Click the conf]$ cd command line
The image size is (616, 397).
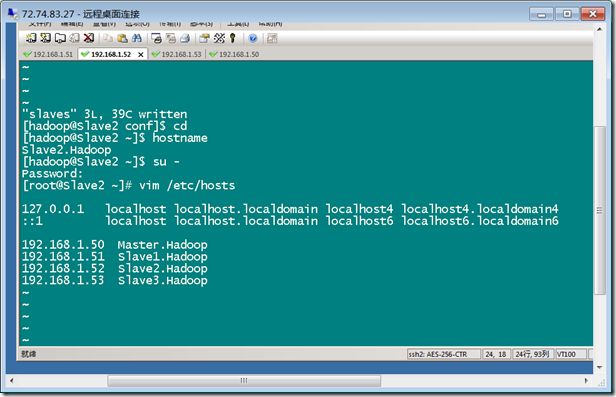click(x=104, y=126)
